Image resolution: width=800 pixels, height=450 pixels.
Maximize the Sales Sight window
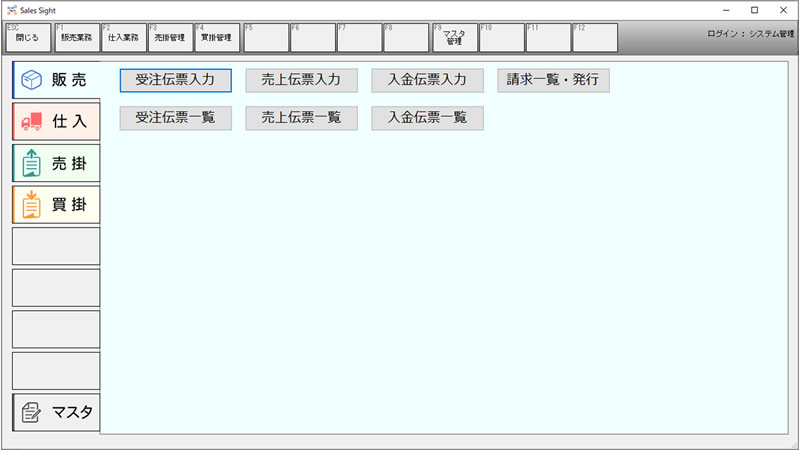755,9
